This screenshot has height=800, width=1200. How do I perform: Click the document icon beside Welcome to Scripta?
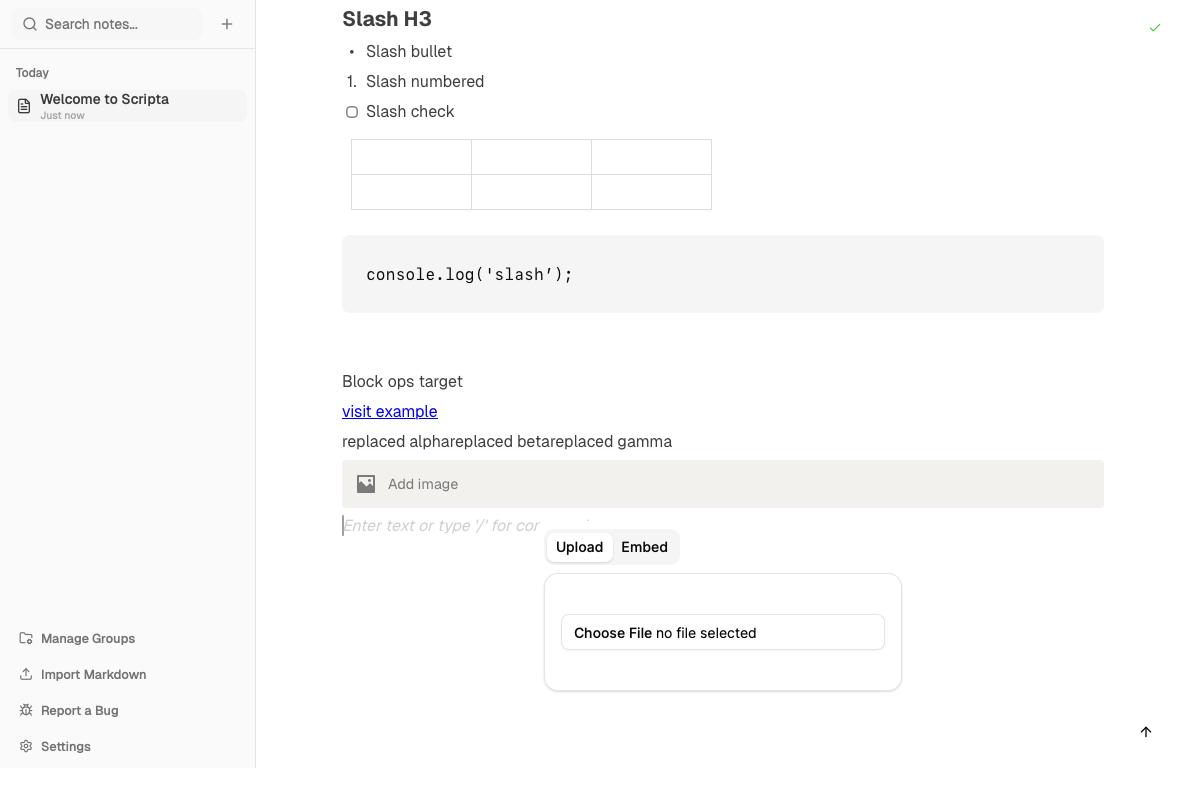click(23, 104)
